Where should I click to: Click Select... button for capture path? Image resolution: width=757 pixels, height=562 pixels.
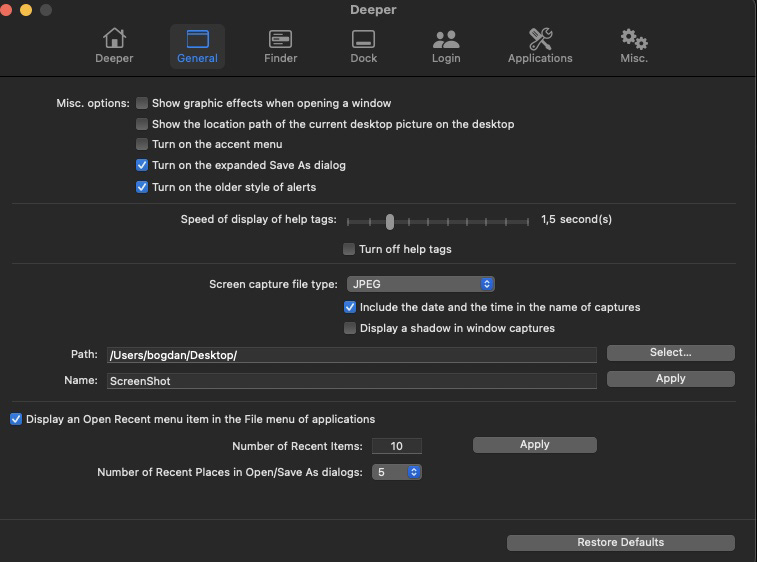[671, 352]
